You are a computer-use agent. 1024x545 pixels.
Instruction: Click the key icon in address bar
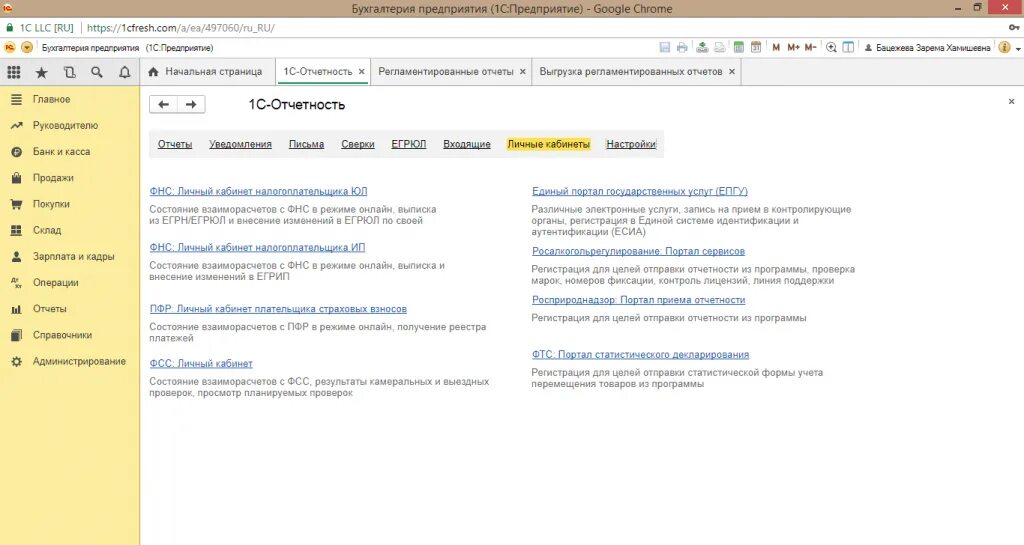(1014, 27)
